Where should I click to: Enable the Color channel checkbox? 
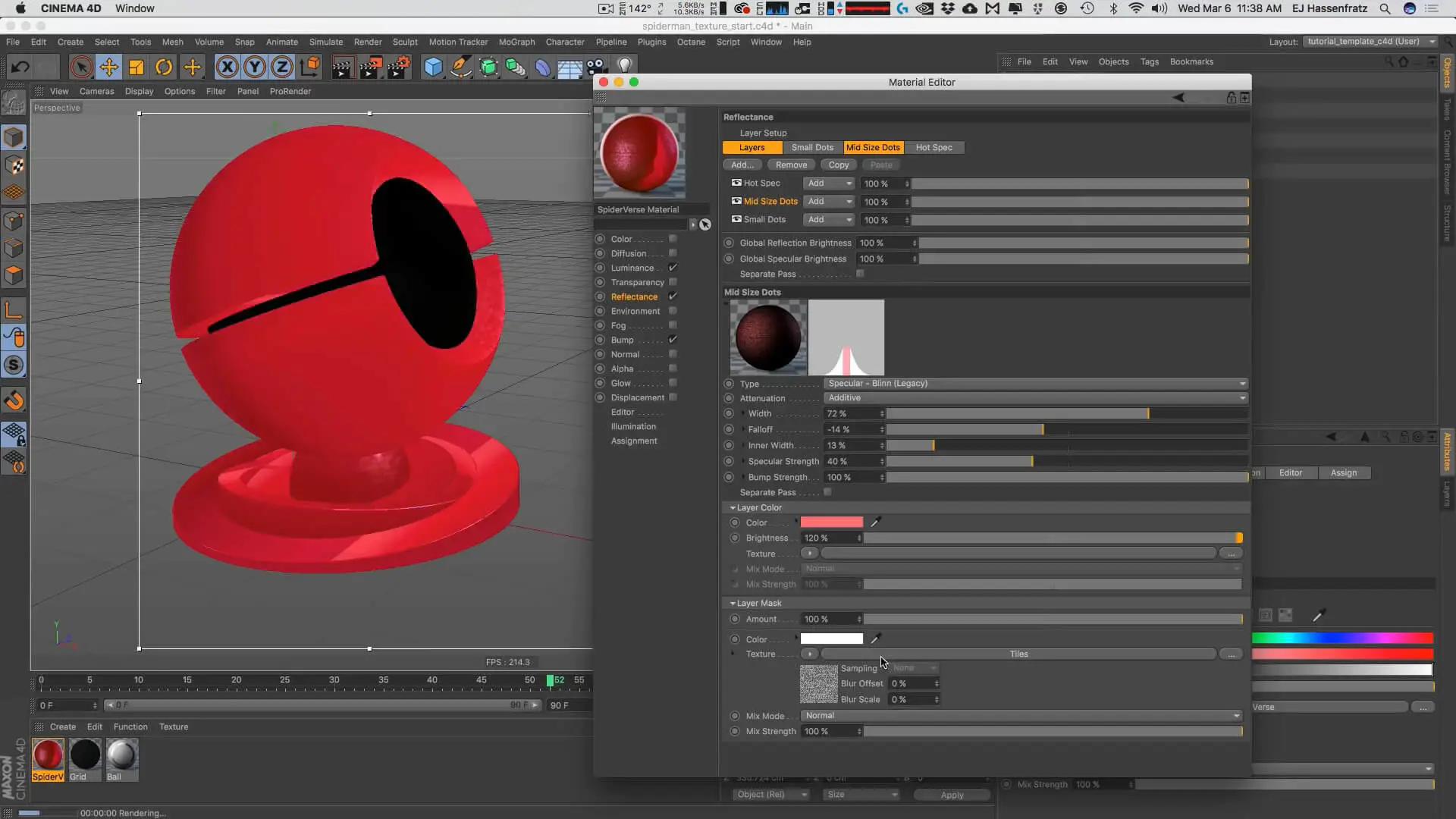(x=673, y=239)
